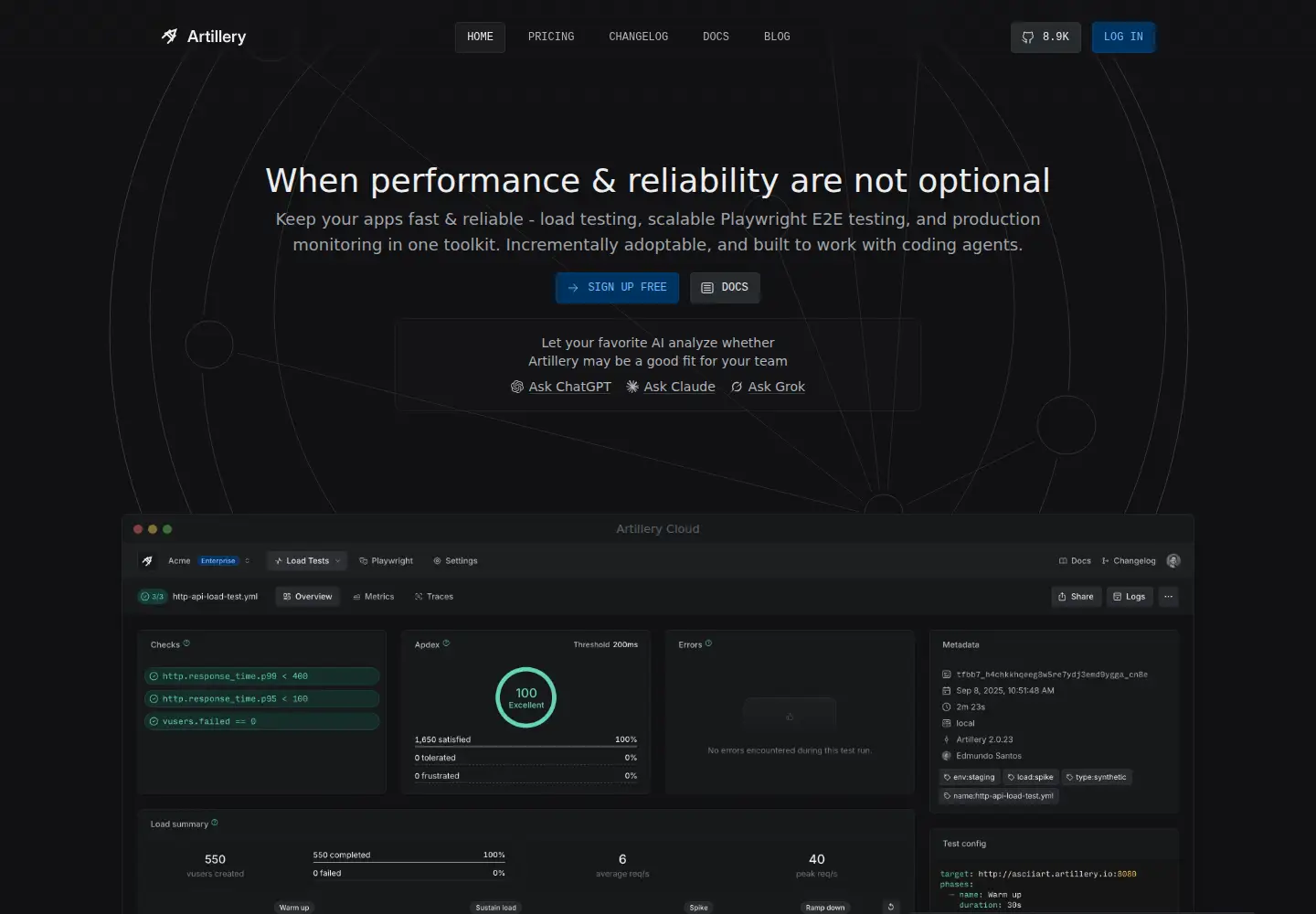Click the vusers.failed == 0 check
The height and width of the screenshot is (914, 1316).
261,722
